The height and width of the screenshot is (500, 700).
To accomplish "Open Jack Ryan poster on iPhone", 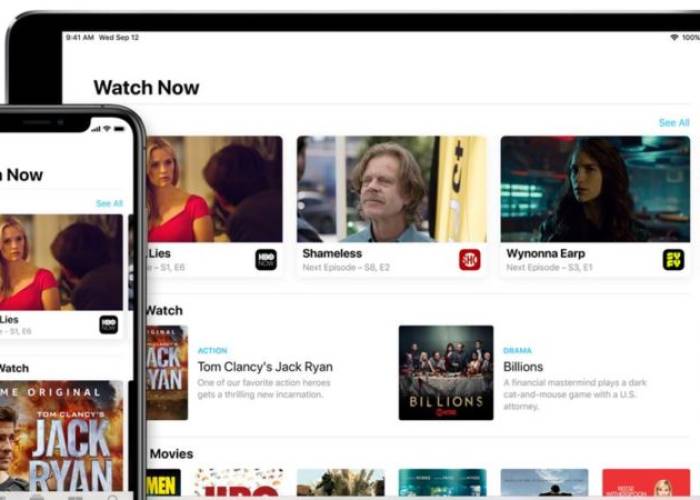I will click(x=61, y=436).
